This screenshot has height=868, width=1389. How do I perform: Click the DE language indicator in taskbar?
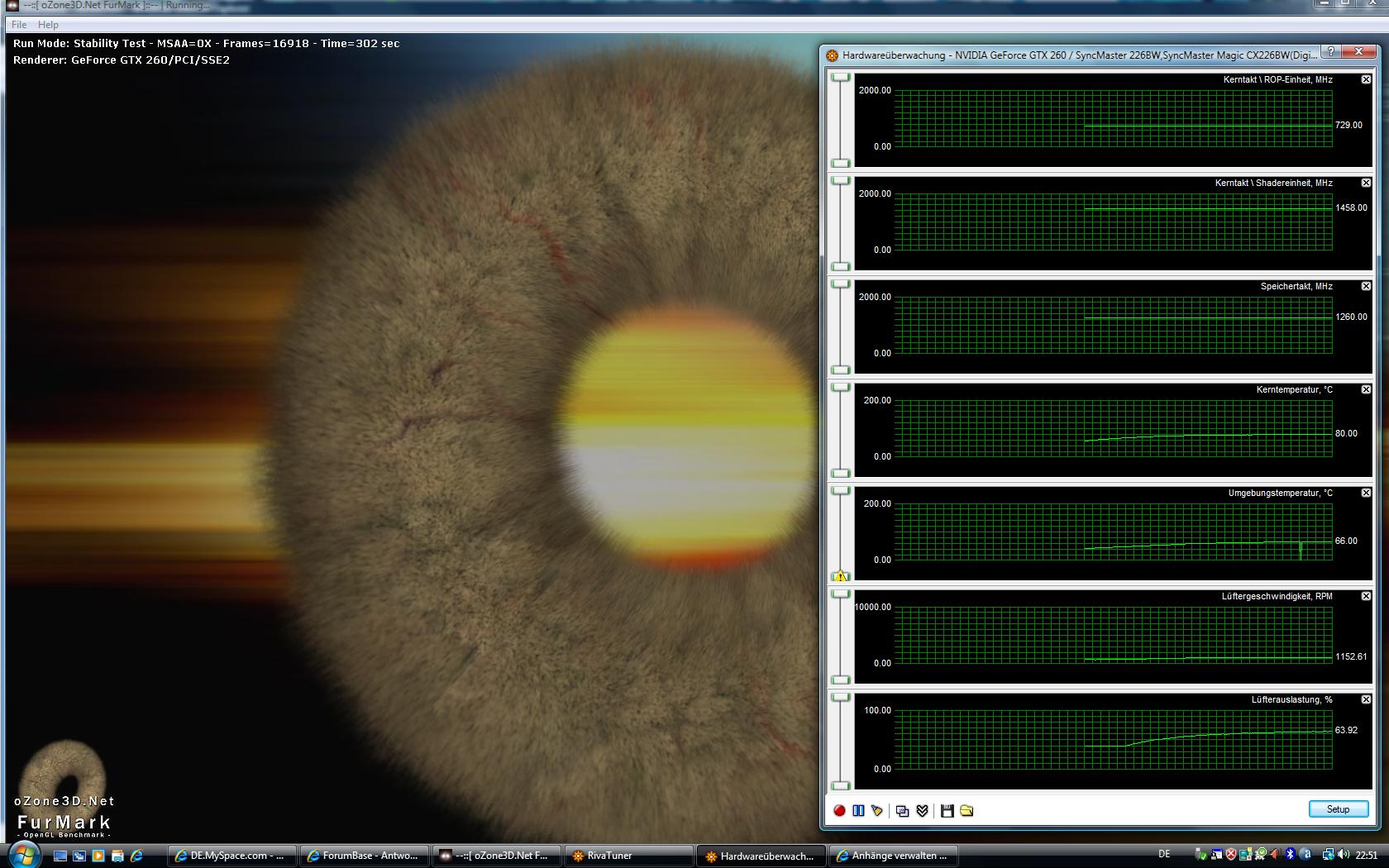tap(1164, 855)
